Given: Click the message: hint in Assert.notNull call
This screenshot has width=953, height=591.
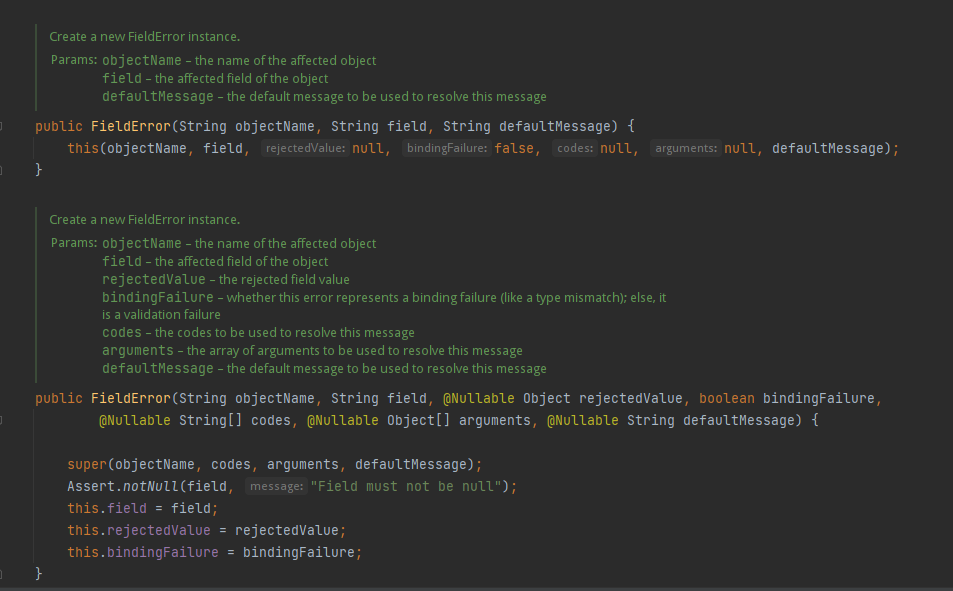Looking at the screenshot, I should 276,486.
